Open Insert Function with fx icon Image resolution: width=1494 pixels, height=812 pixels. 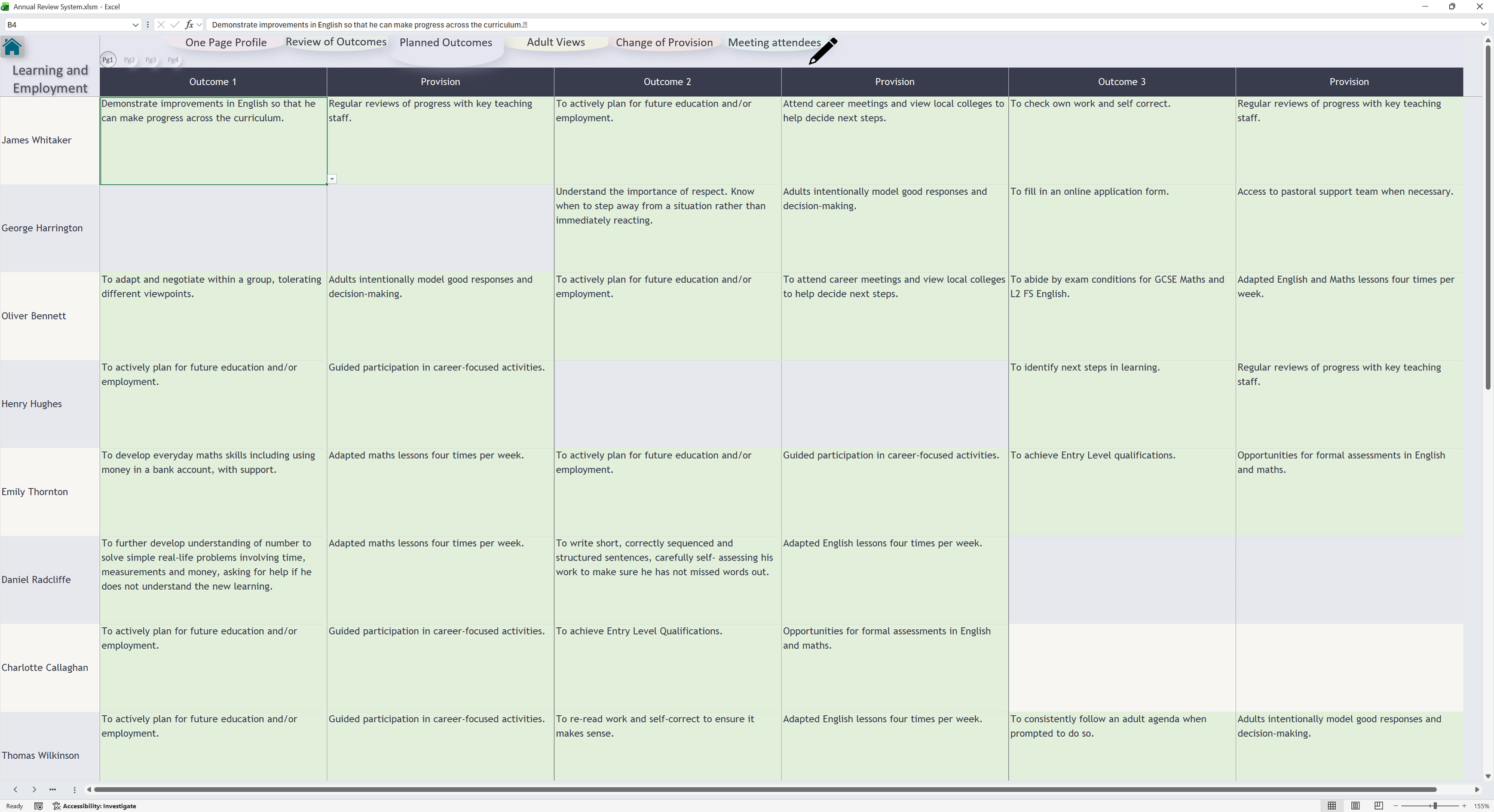coord(189,24)
